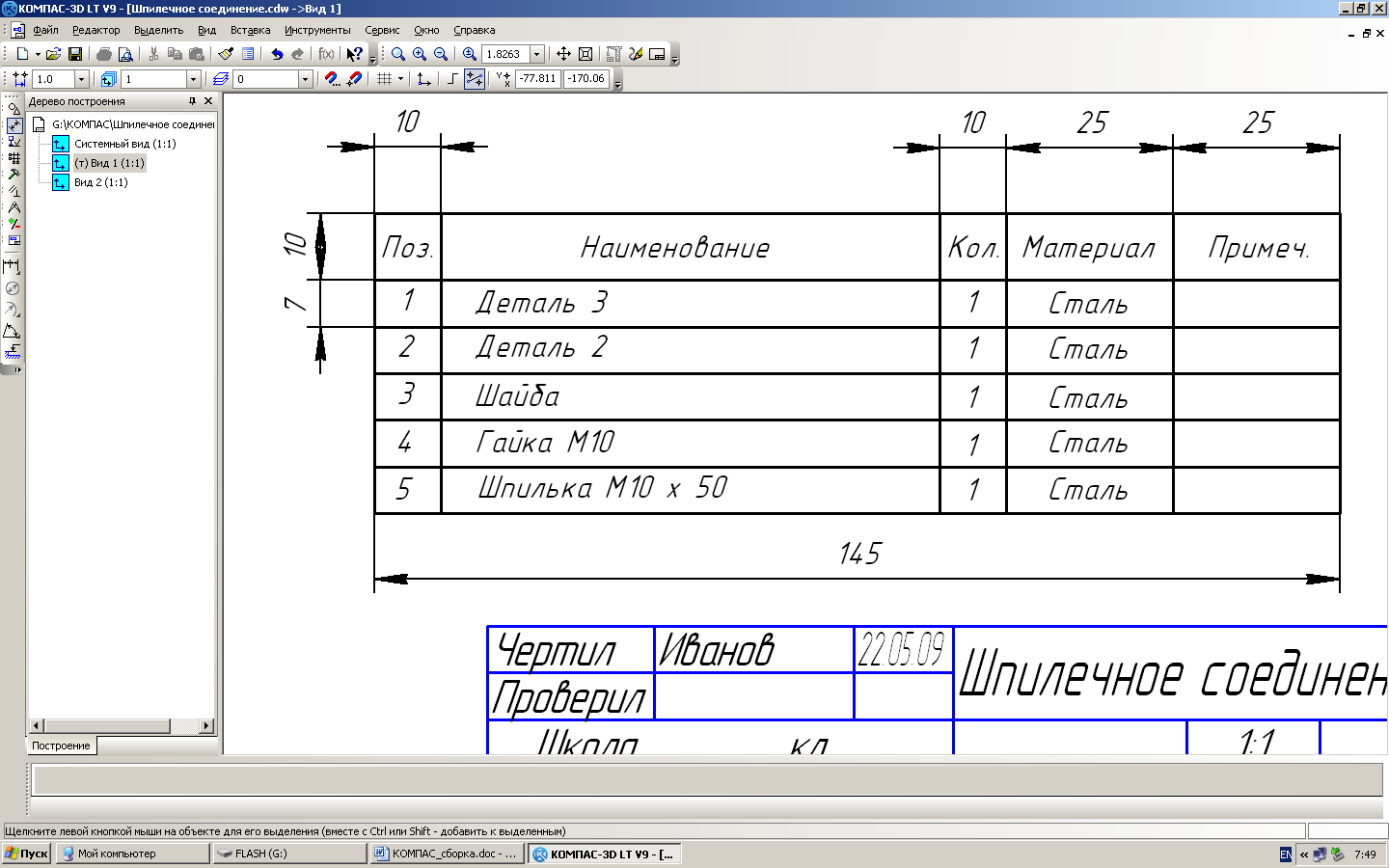Click the Local coordinate system icon
Image resolution: width=1389 pixels, height=868 pixels.
(x=423, y=79)
